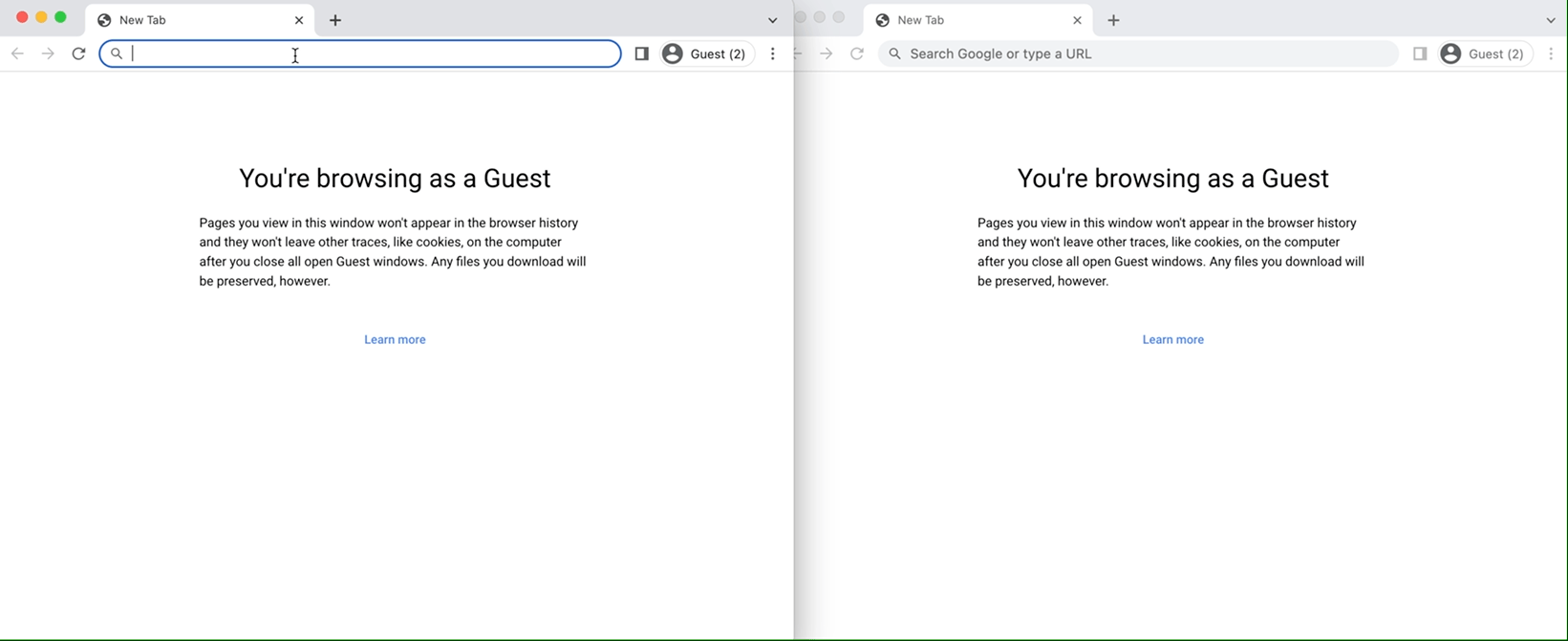Click the guest description paragraph in the right window
The width and height of the screenshot is (1568, 641).
point(1171,252)
